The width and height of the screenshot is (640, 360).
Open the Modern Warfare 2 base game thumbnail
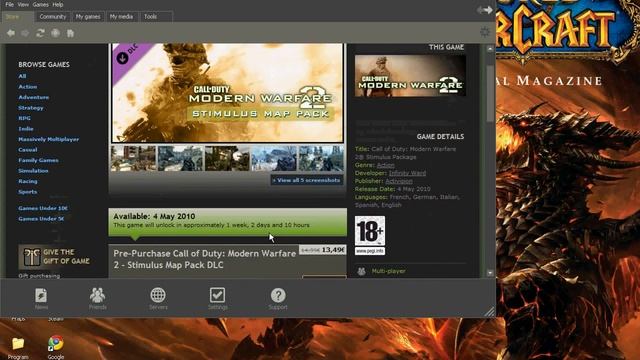click(x=410, y=76)
